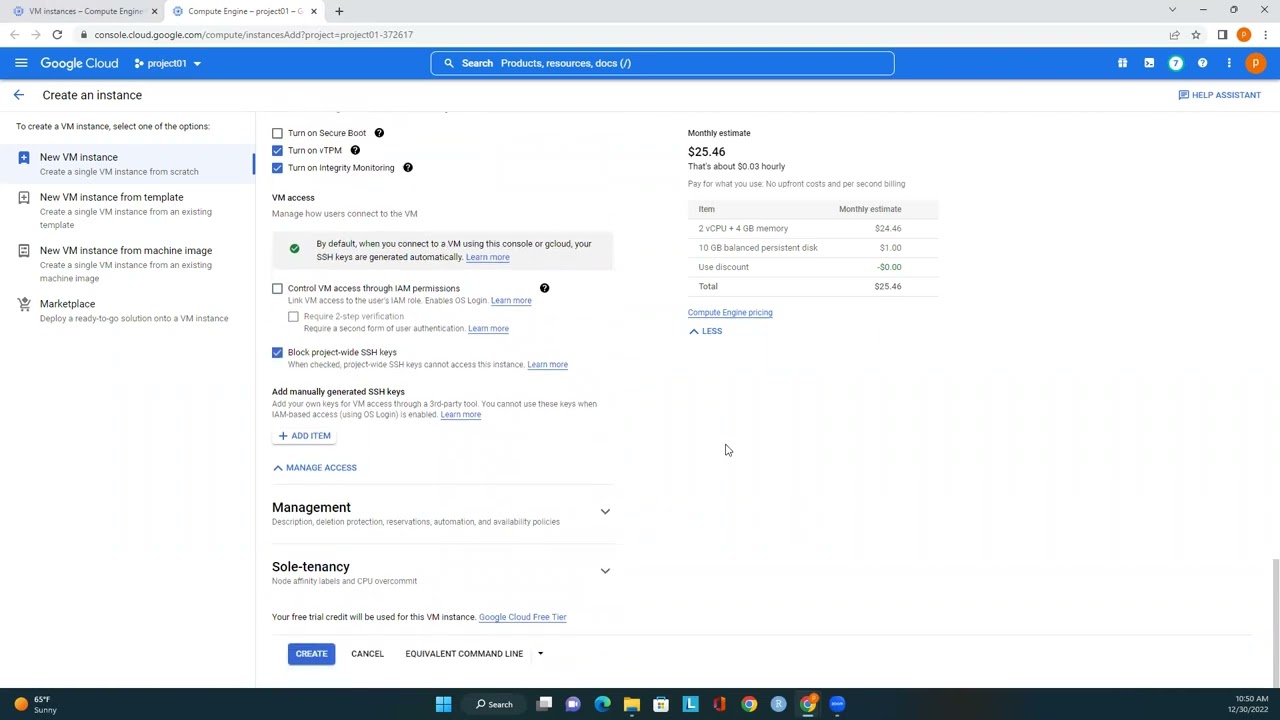
Task: Open Google Cloud Free Tier link
Action: [522, 617]
